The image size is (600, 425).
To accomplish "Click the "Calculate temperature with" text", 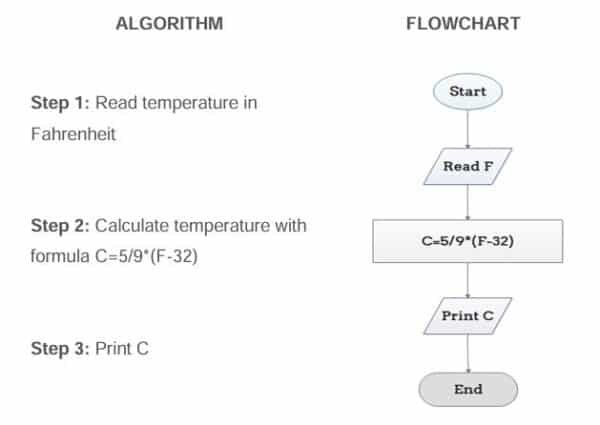I will tap(200, 226).
